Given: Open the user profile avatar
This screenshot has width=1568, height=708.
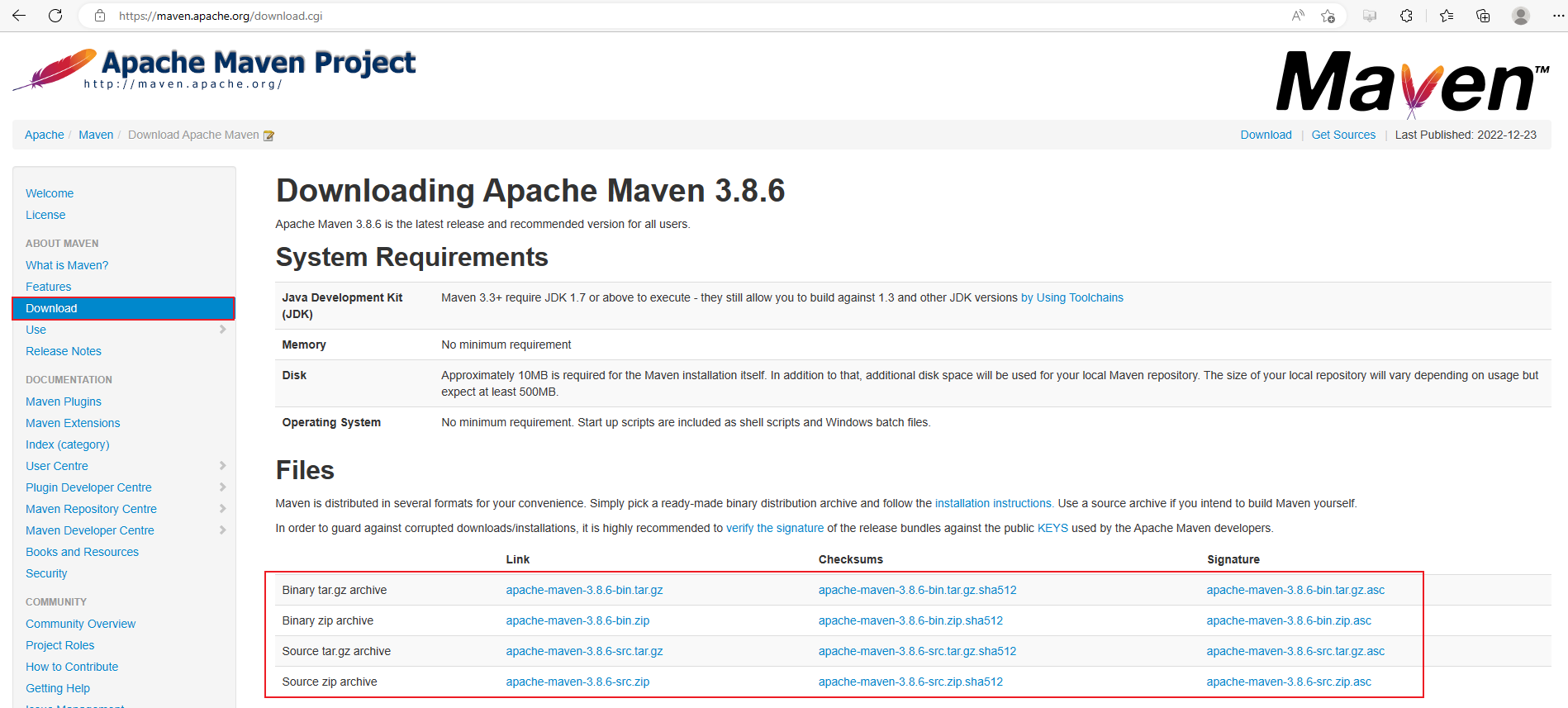Looking at the screenshot, I should 1521,16.
